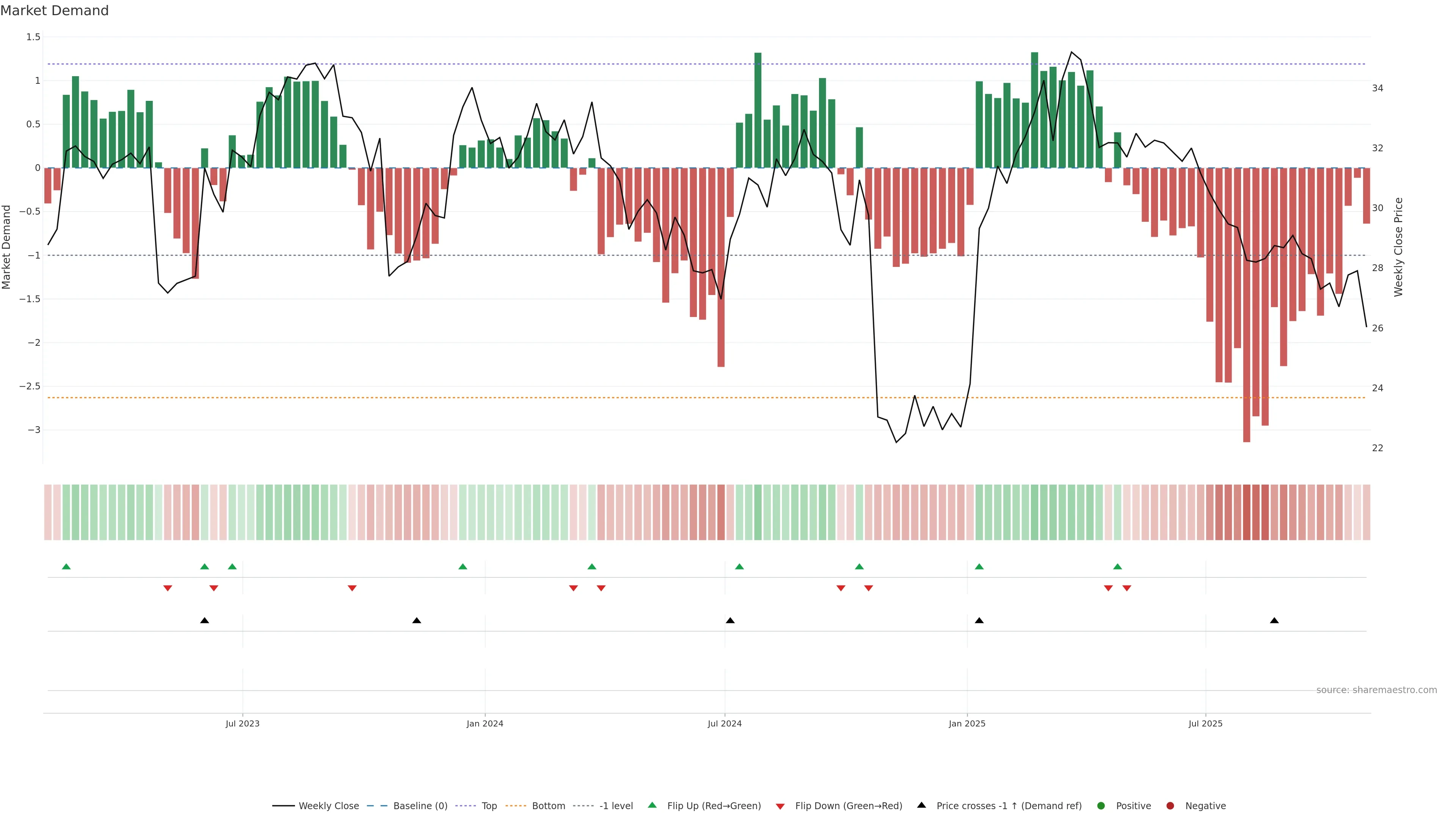The height and width of the screenshot is (819, 1456).
Task: Click the Market Demand chart title
Action: (x=54, y=11)
